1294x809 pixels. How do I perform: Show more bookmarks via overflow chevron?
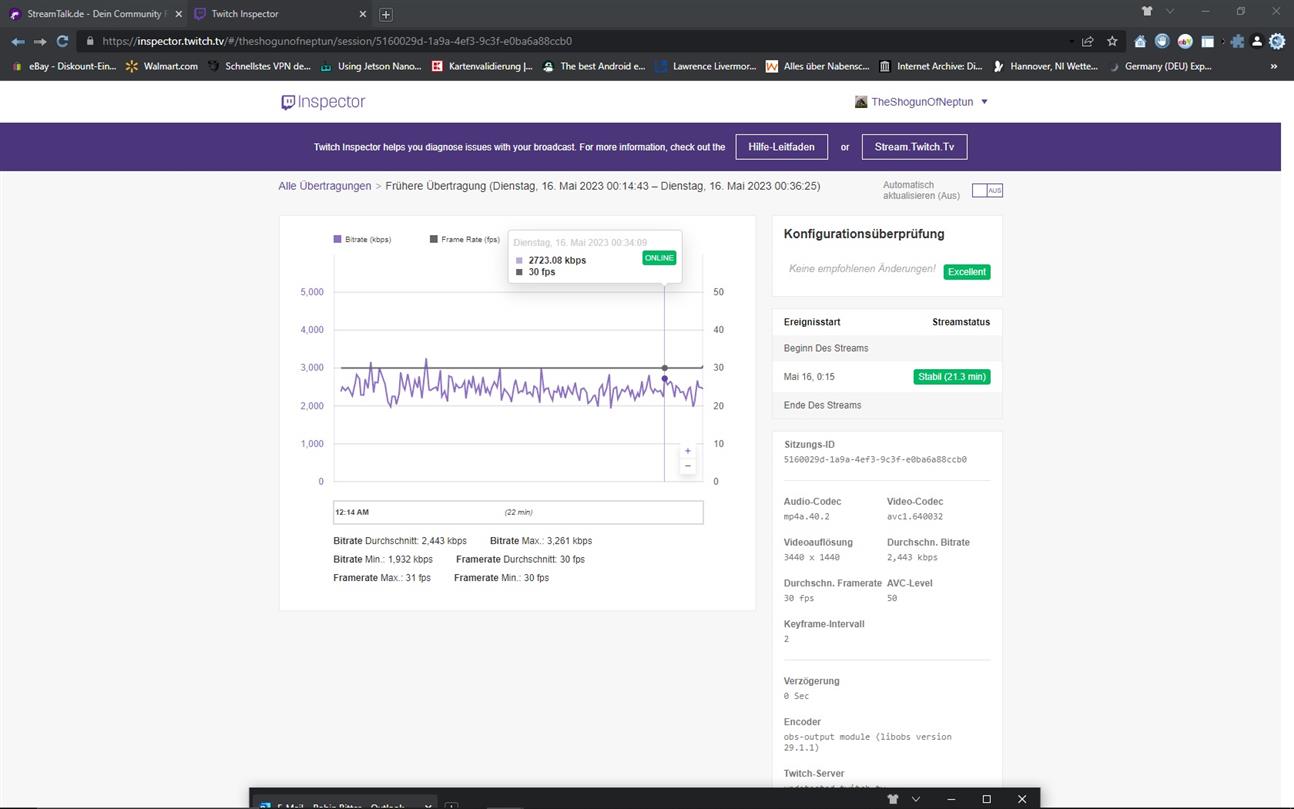click(x=1273, y=67)
